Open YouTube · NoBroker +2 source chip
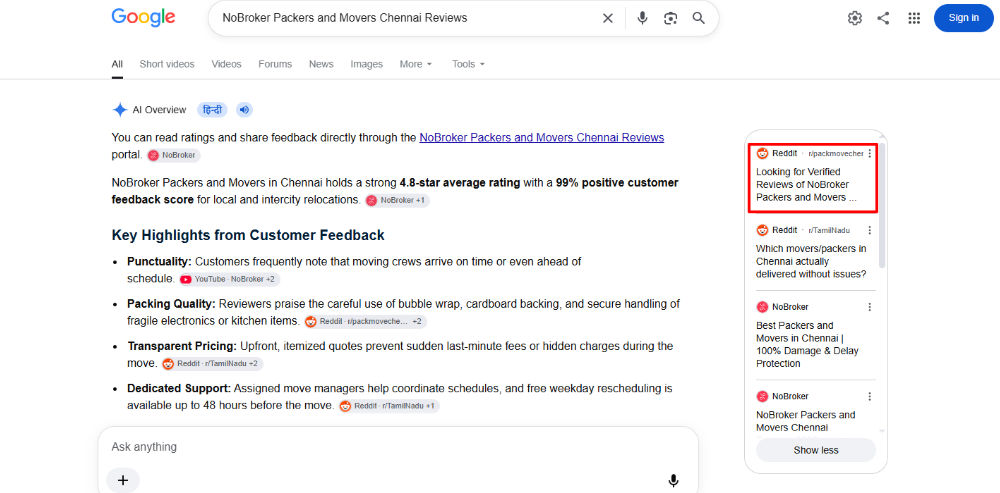Viewport: 1000px width, 493px height. tap(230, 279)
